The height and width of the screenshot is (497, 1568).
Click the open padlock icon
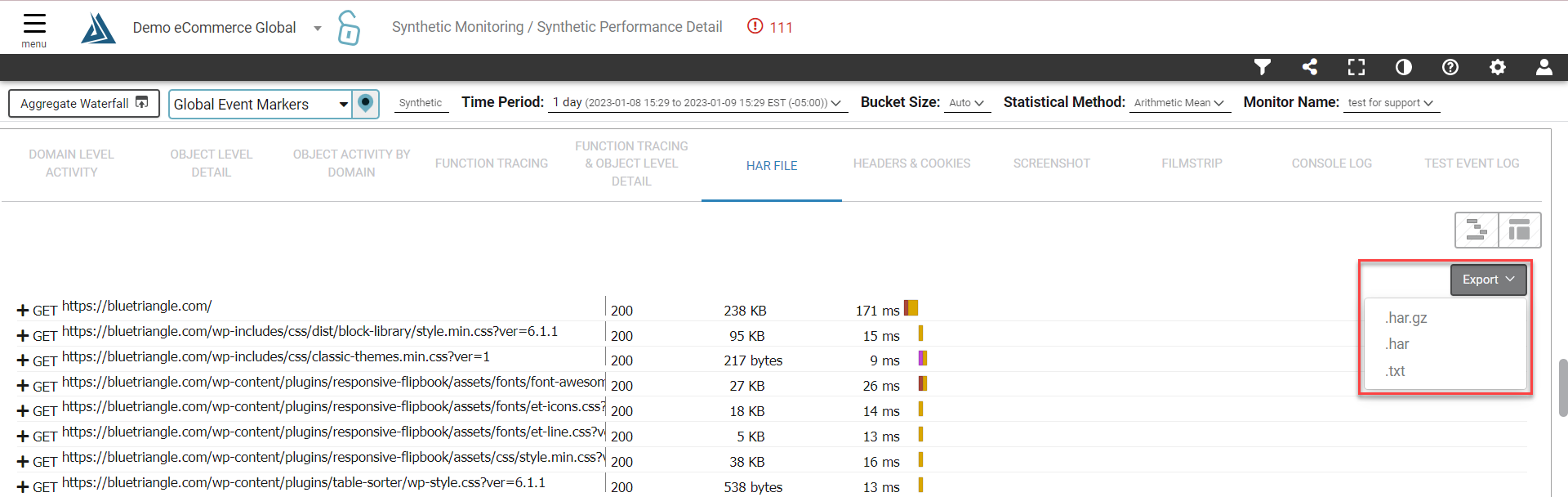pos(349,28)
